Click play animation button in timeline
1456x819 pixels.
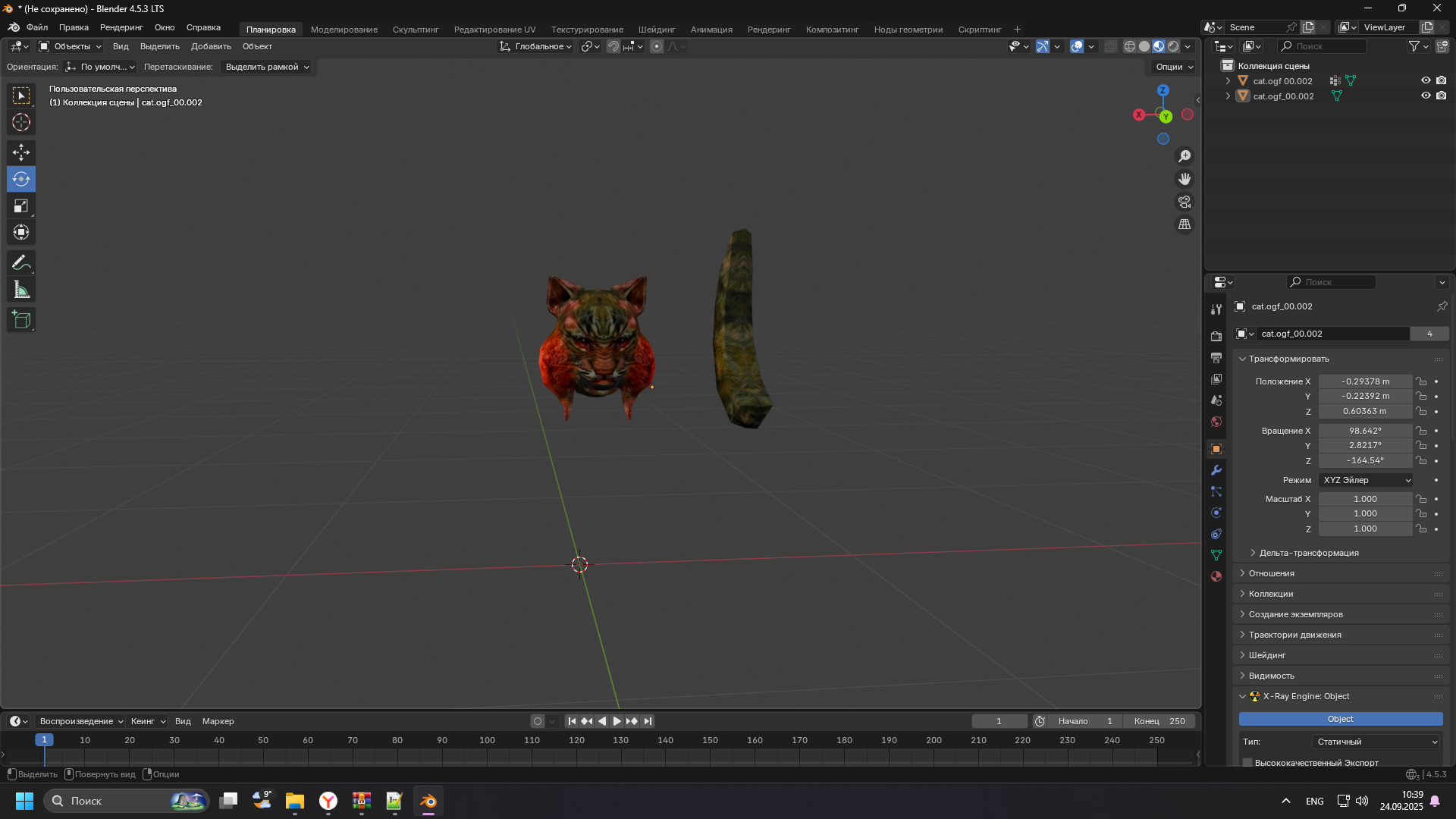[x=617, y=721]
